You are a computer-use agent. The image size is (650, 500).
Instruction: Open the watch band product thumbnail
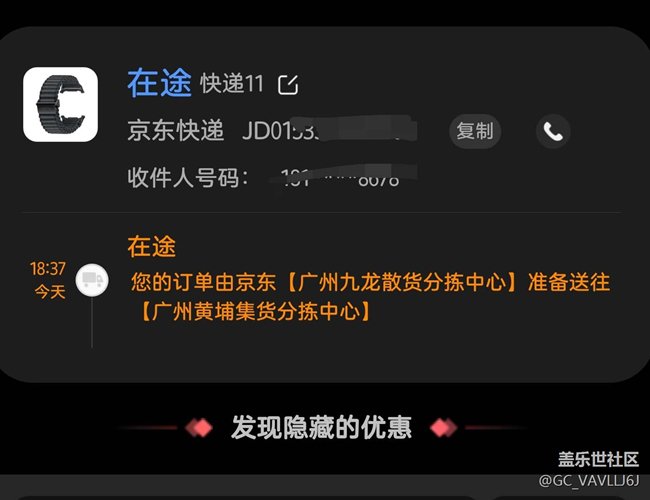click(61, 104)
